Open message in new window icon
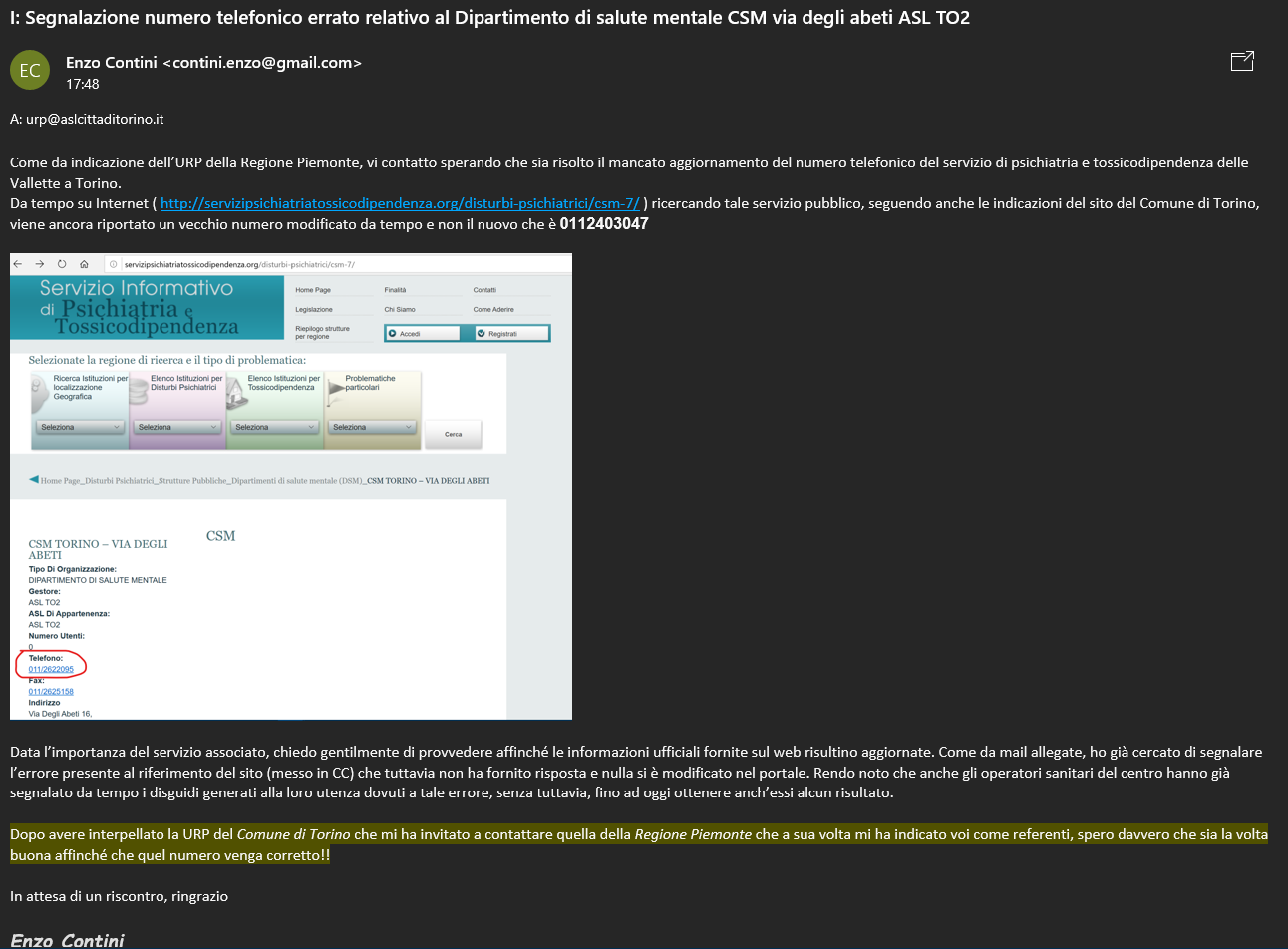This screenshot has width=1288, height=949. click(1242, 62)
